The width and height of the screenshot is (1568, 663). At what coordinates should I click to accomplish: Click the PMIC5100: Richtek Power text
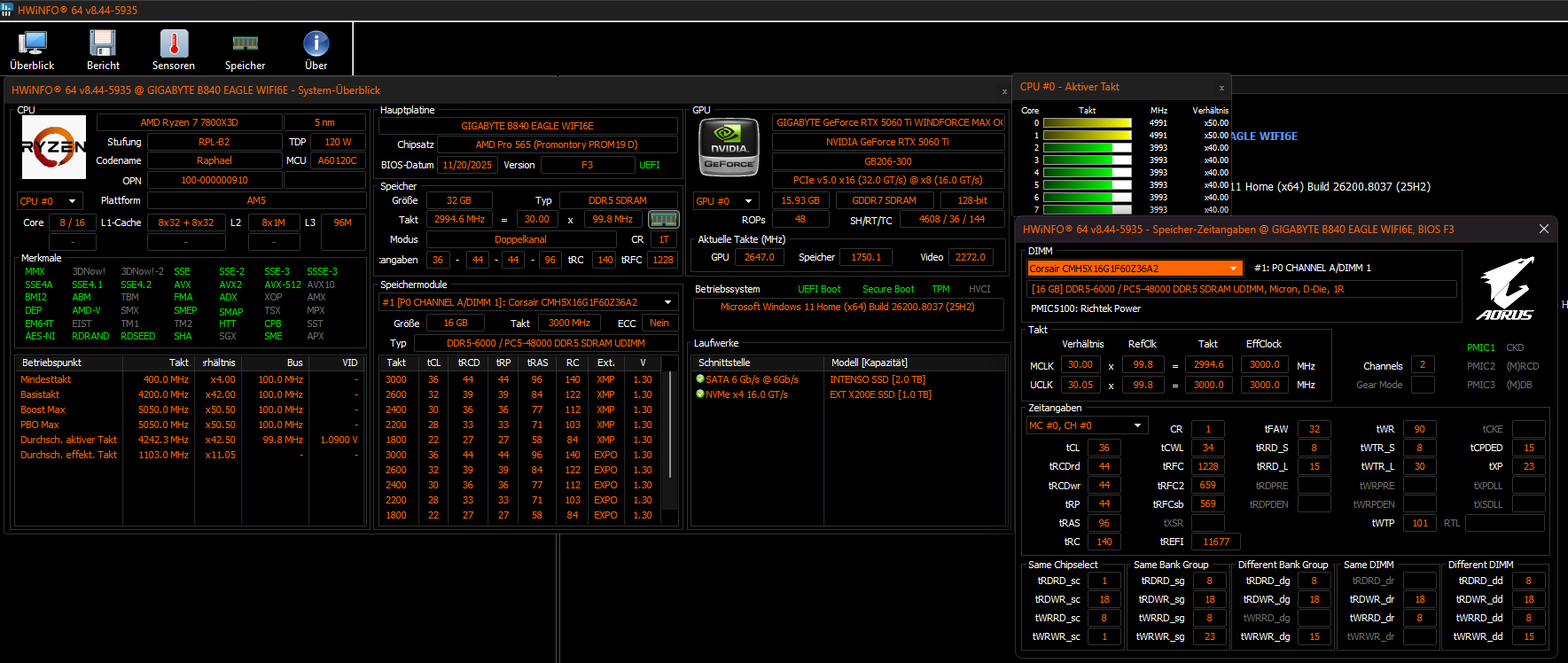pos(1086,308)
